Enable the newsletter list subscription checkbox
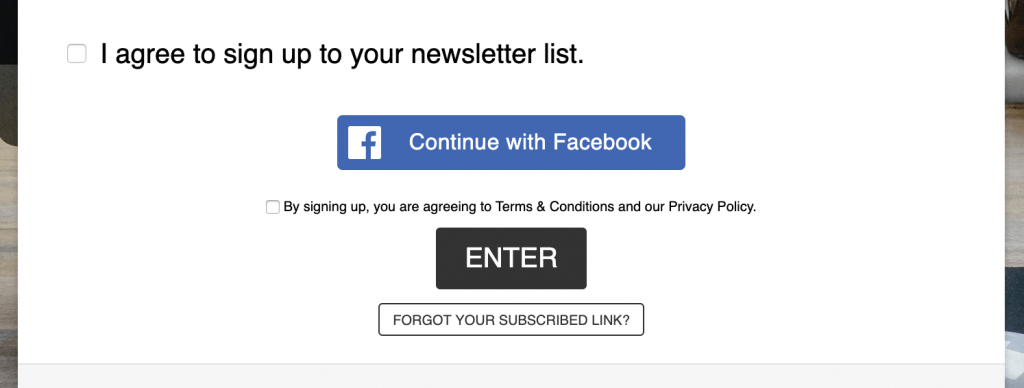This screenshot has height=388, width=1024. [77, 54]
